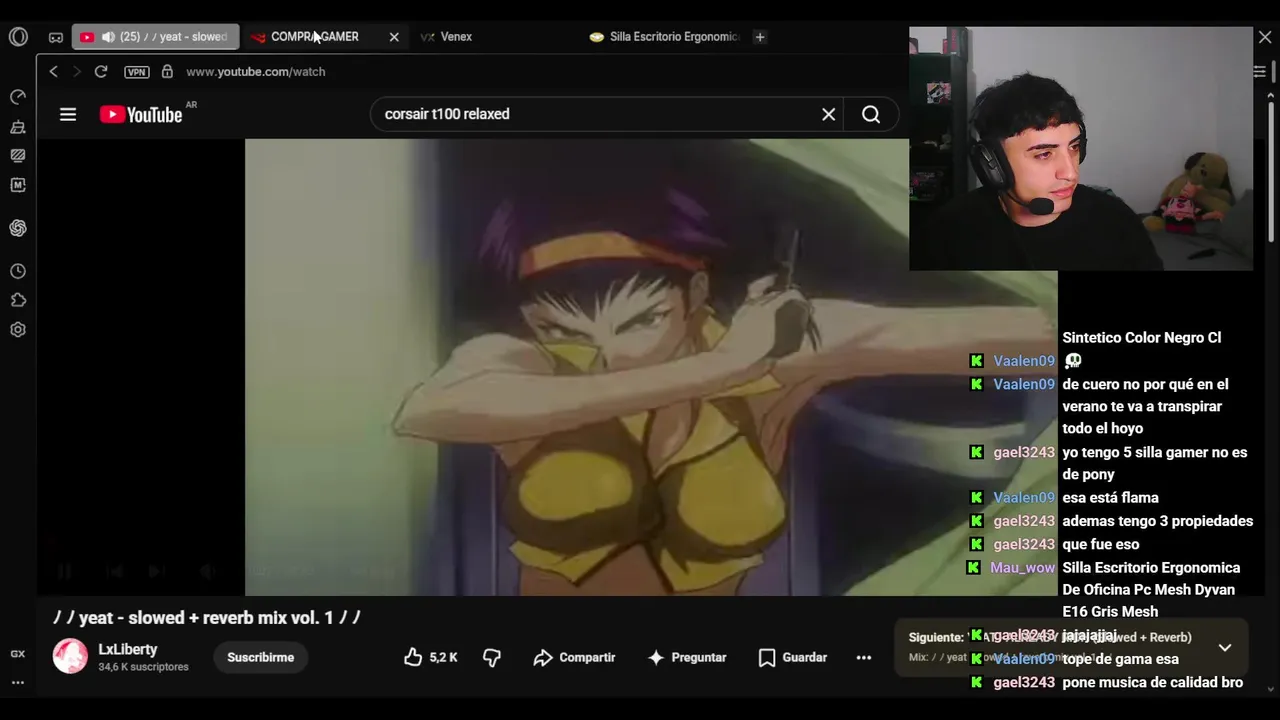1280x720 pixels.
Task: Click the Suscribirme button
Action: (260, 657)
